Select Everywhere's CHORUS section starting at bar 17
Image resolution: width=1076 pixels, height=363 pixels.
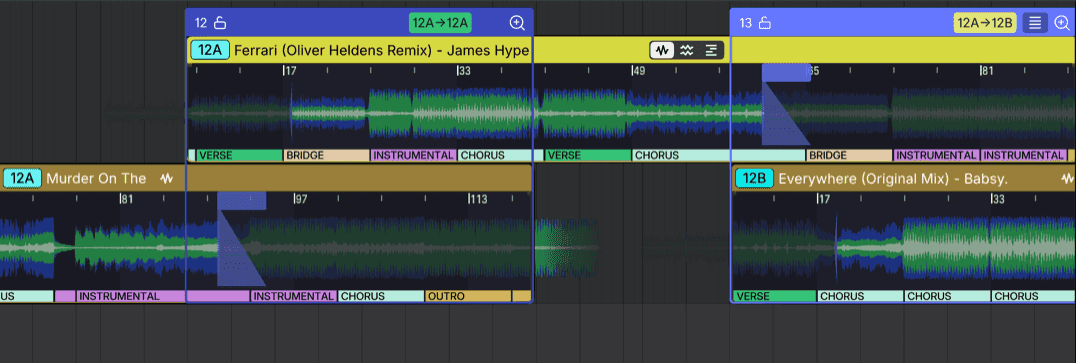tap(861, 296)
